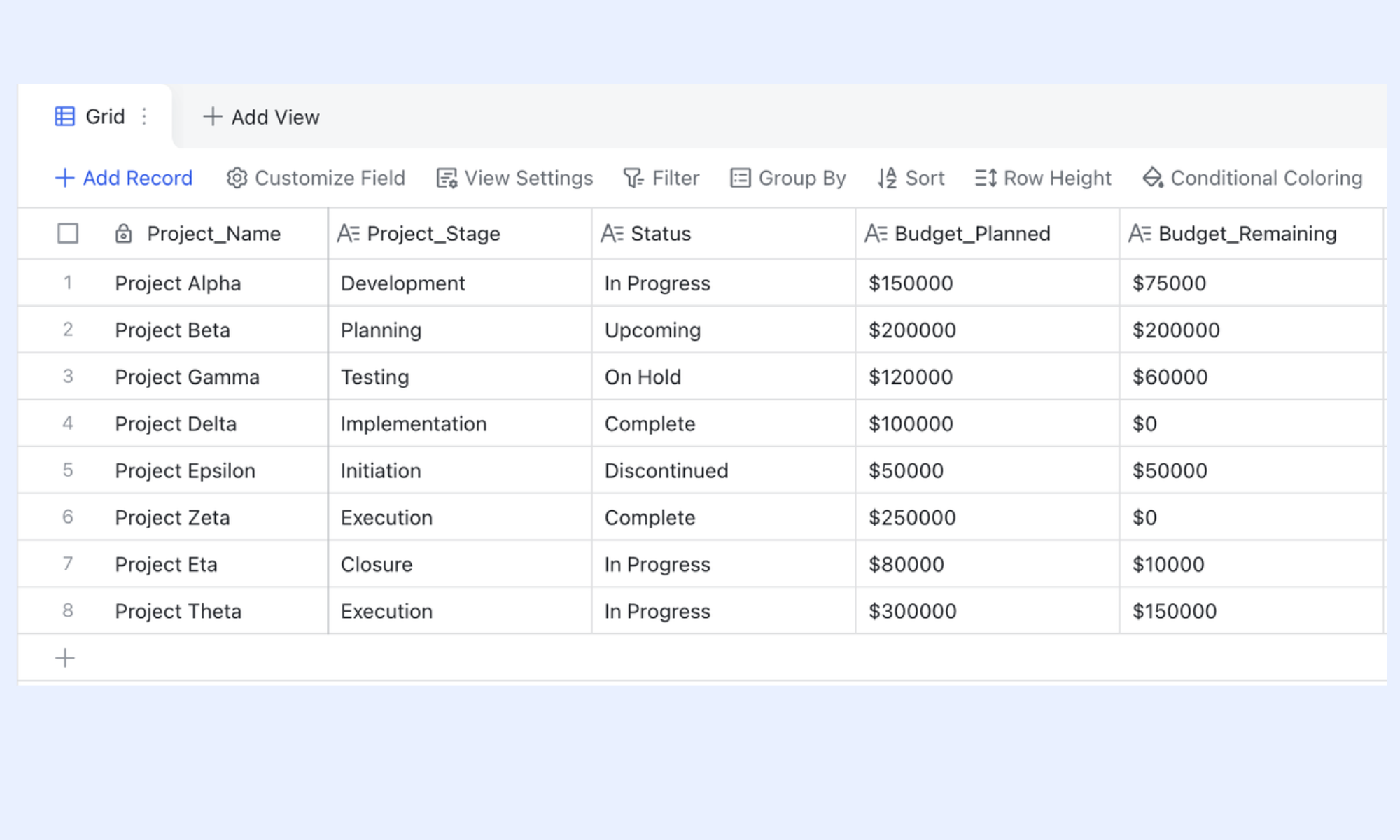
Task: Click the text-type icon of Status column
Action: pyautogui.click(x=612, y=233)
